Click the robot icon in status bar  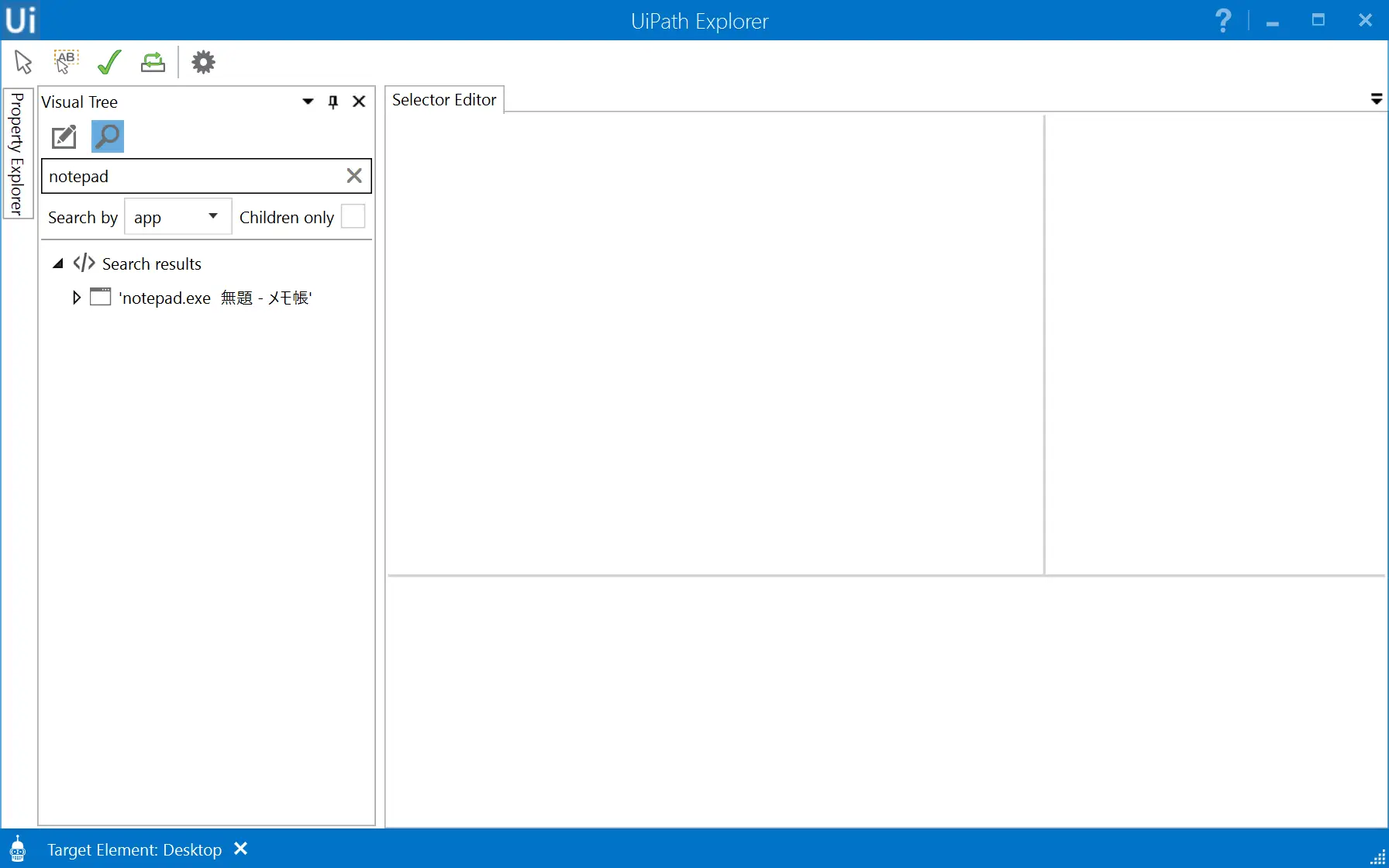pos(18,849)
